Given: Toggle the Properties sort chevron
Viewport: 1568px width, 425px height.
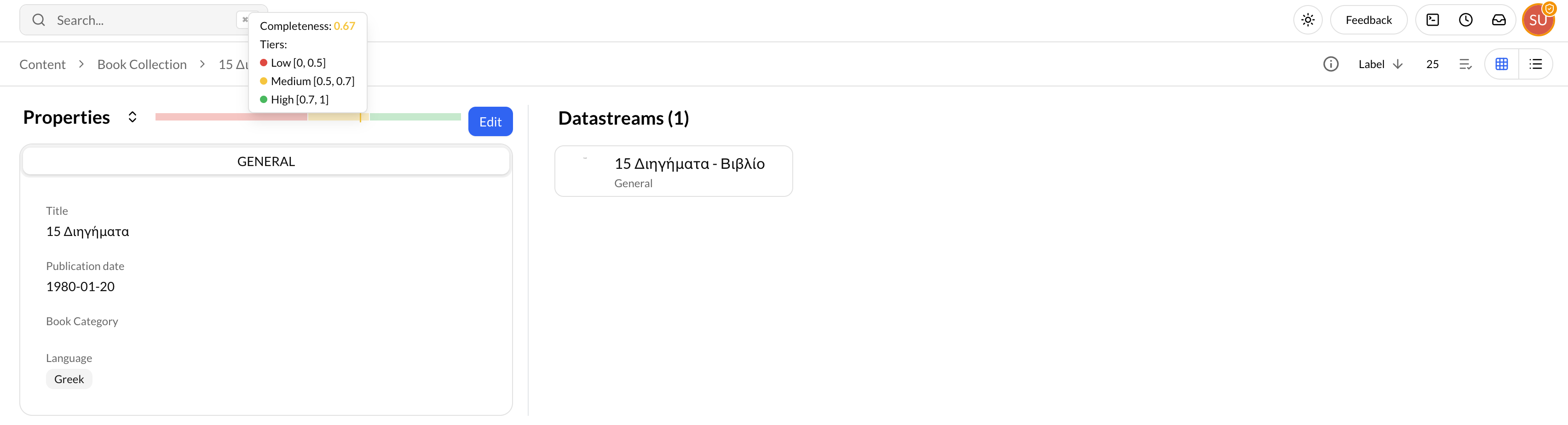Looking at the screenshot, I should [132, 116].
